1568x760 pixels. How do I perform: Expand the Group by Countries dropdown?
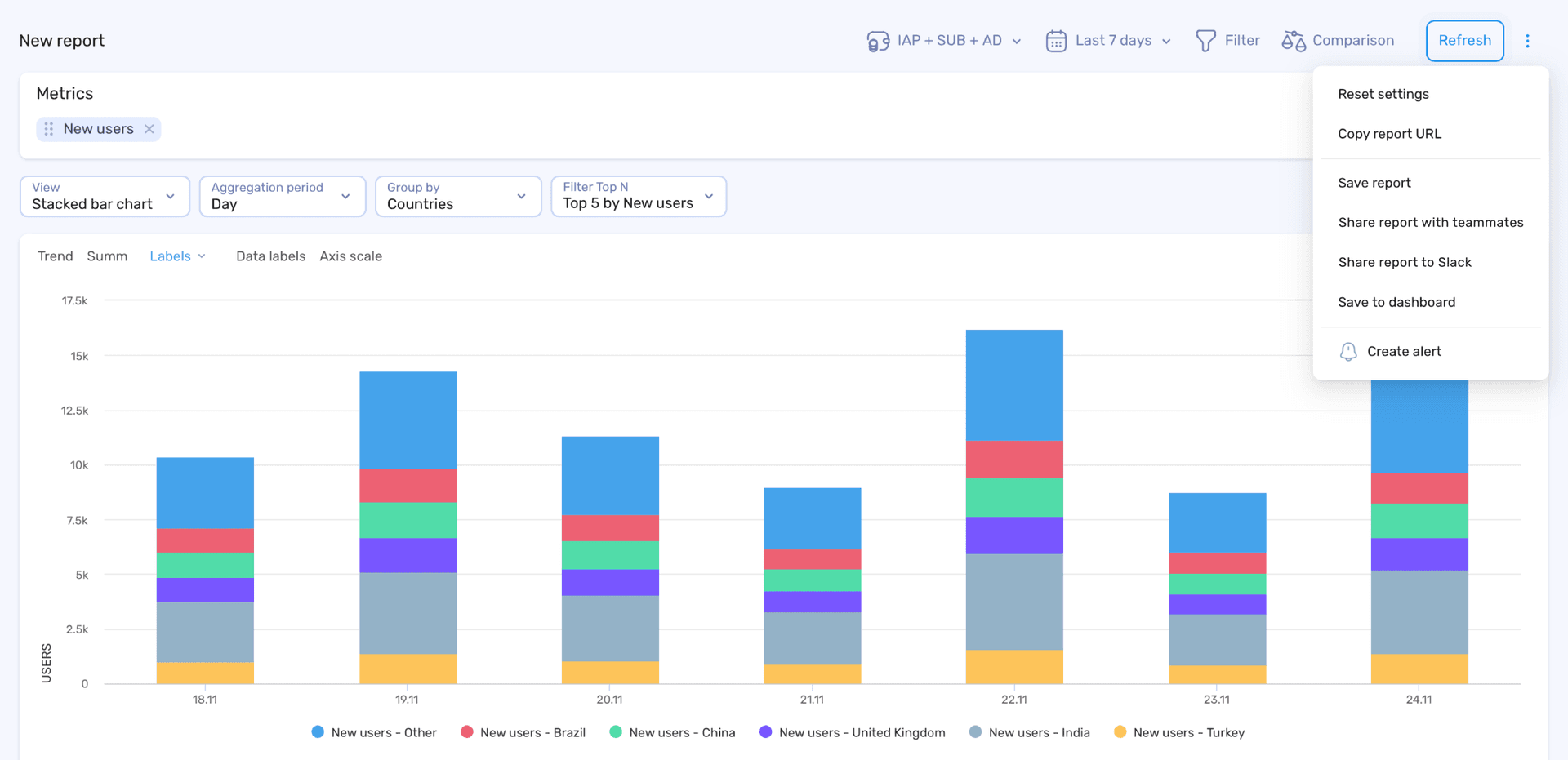[x=457, y=196]
